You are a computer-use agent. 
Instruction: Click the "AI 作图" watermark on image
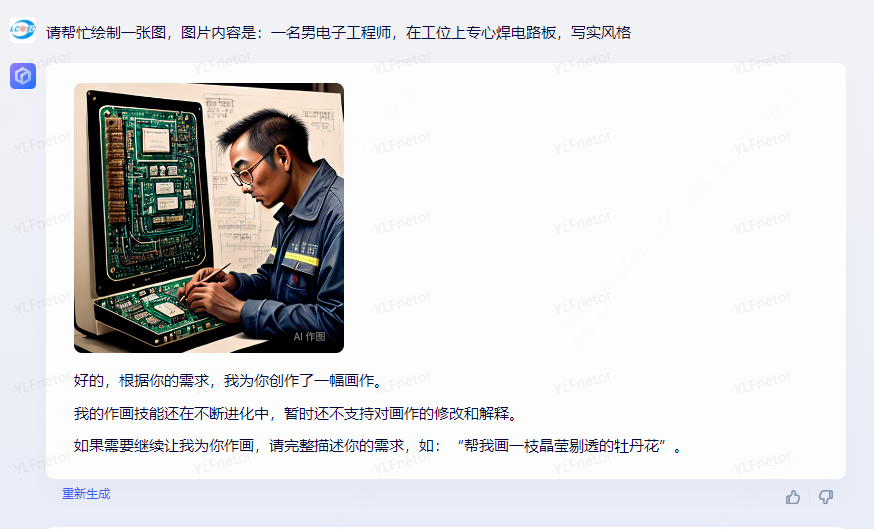click(x=309, y=337)
